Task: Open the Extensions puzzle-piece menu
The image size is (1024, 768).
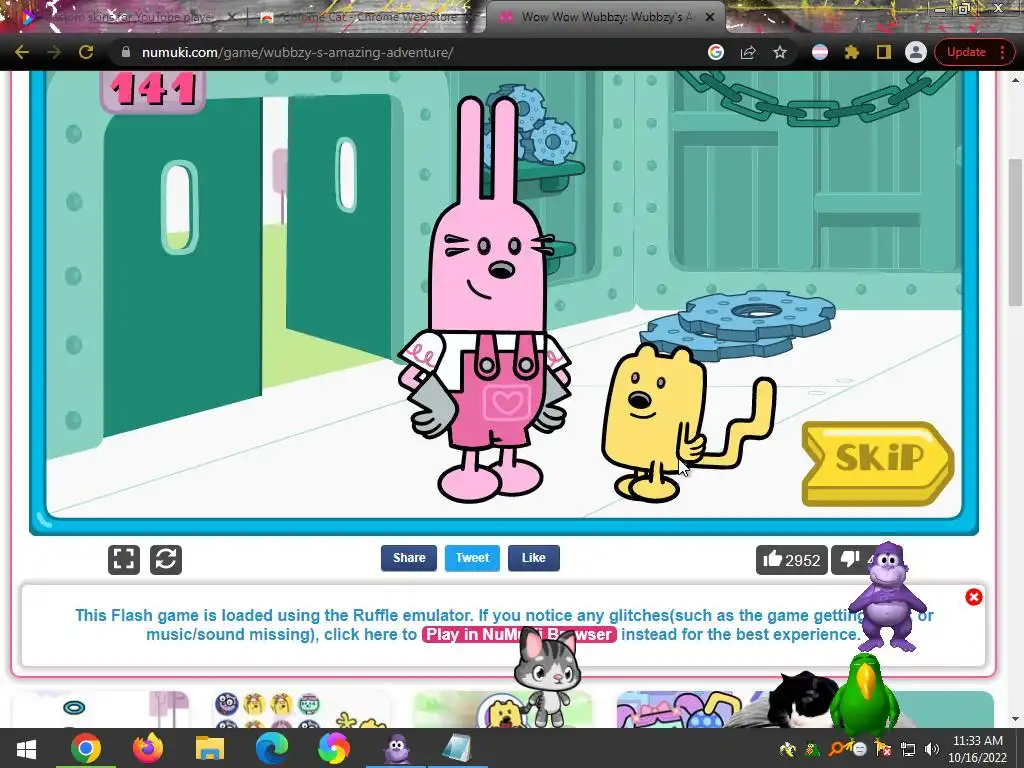Action: coord(852,52)
